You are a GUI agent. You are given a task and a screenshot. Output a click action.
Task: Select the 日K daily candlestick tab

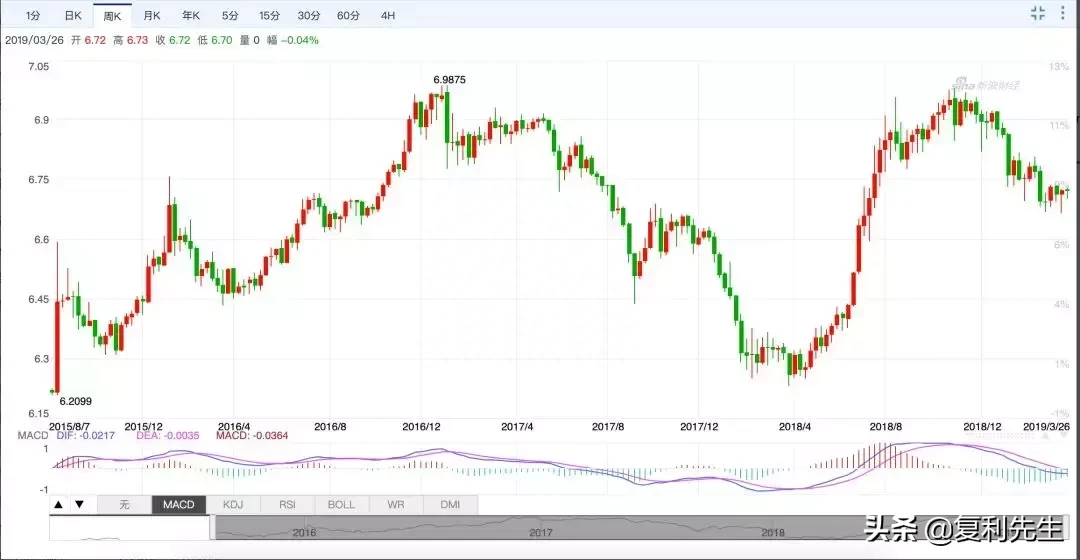point(72,16)
